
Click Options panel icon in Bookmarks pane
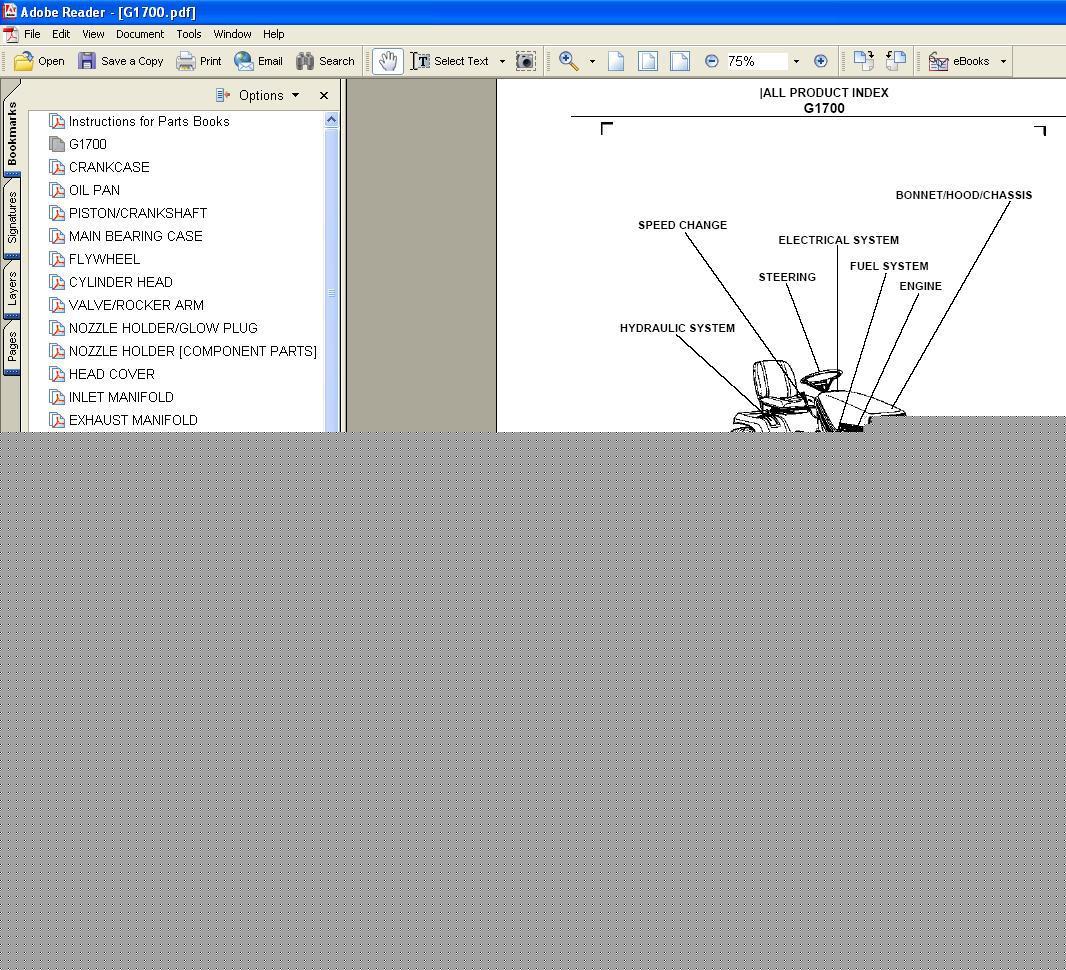click(222, 95)
